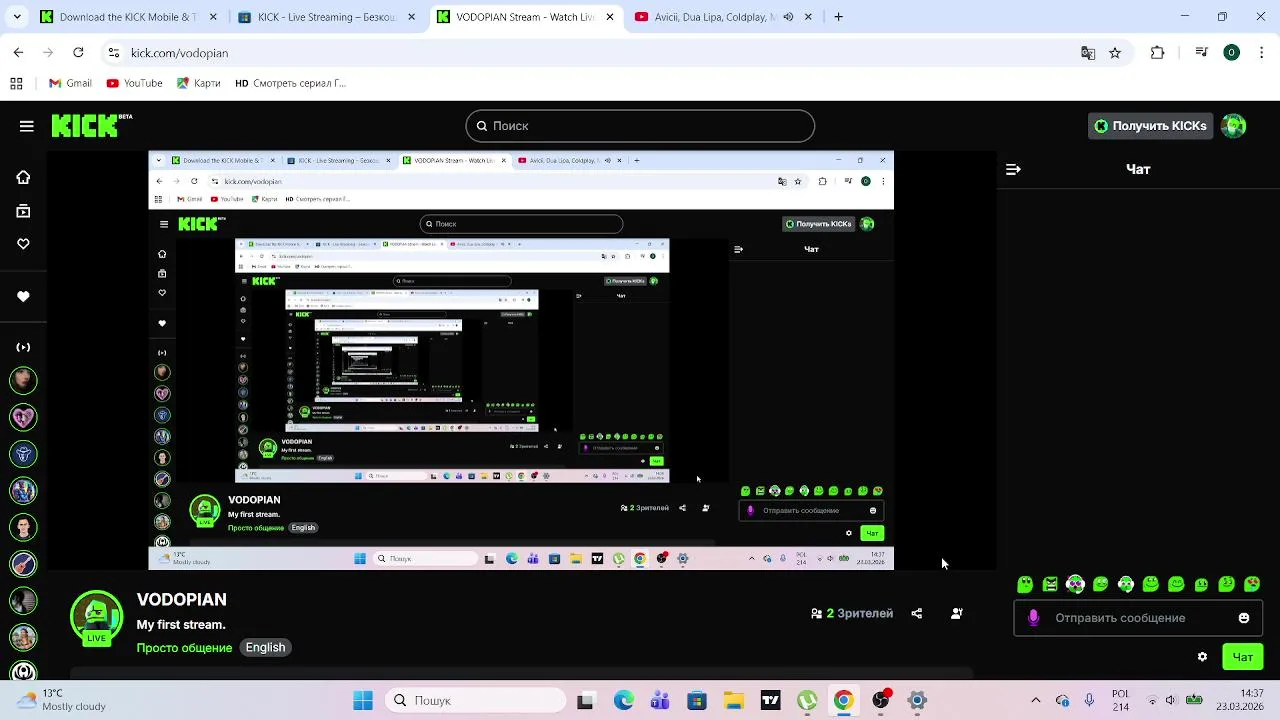
Task: Focus the Поиск search field on Kick
Action: tap(640, 126)
